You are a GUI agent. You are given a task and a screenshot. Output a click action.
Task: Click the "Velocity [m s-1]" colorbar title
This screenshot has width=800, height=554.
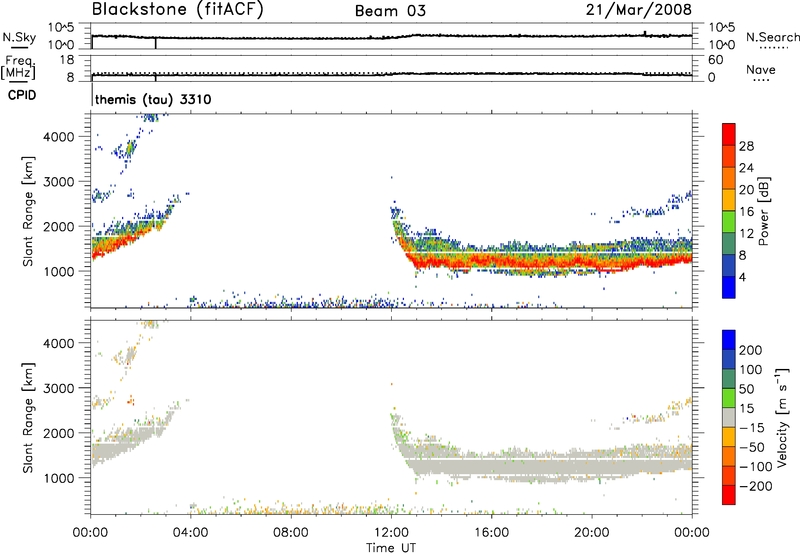tap(782, 417)
